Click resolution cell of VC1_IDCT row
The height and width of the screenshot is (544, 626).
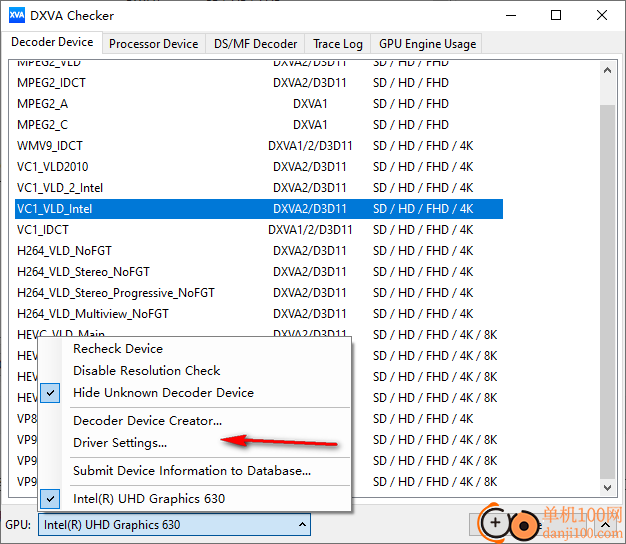423,230
